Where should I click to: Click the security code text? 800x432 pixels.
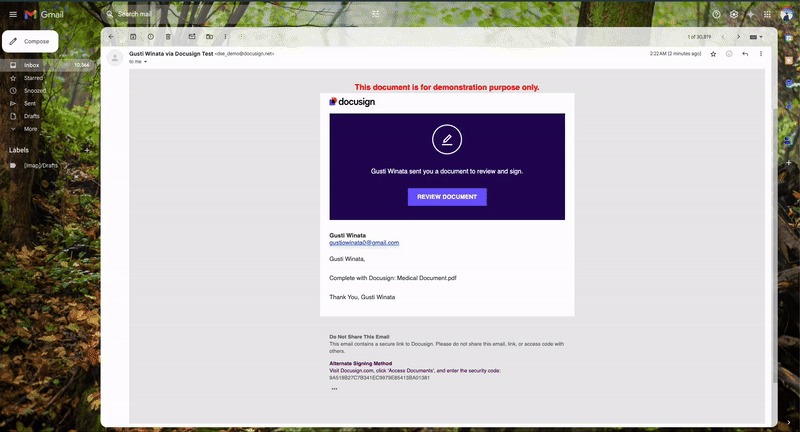379,378
